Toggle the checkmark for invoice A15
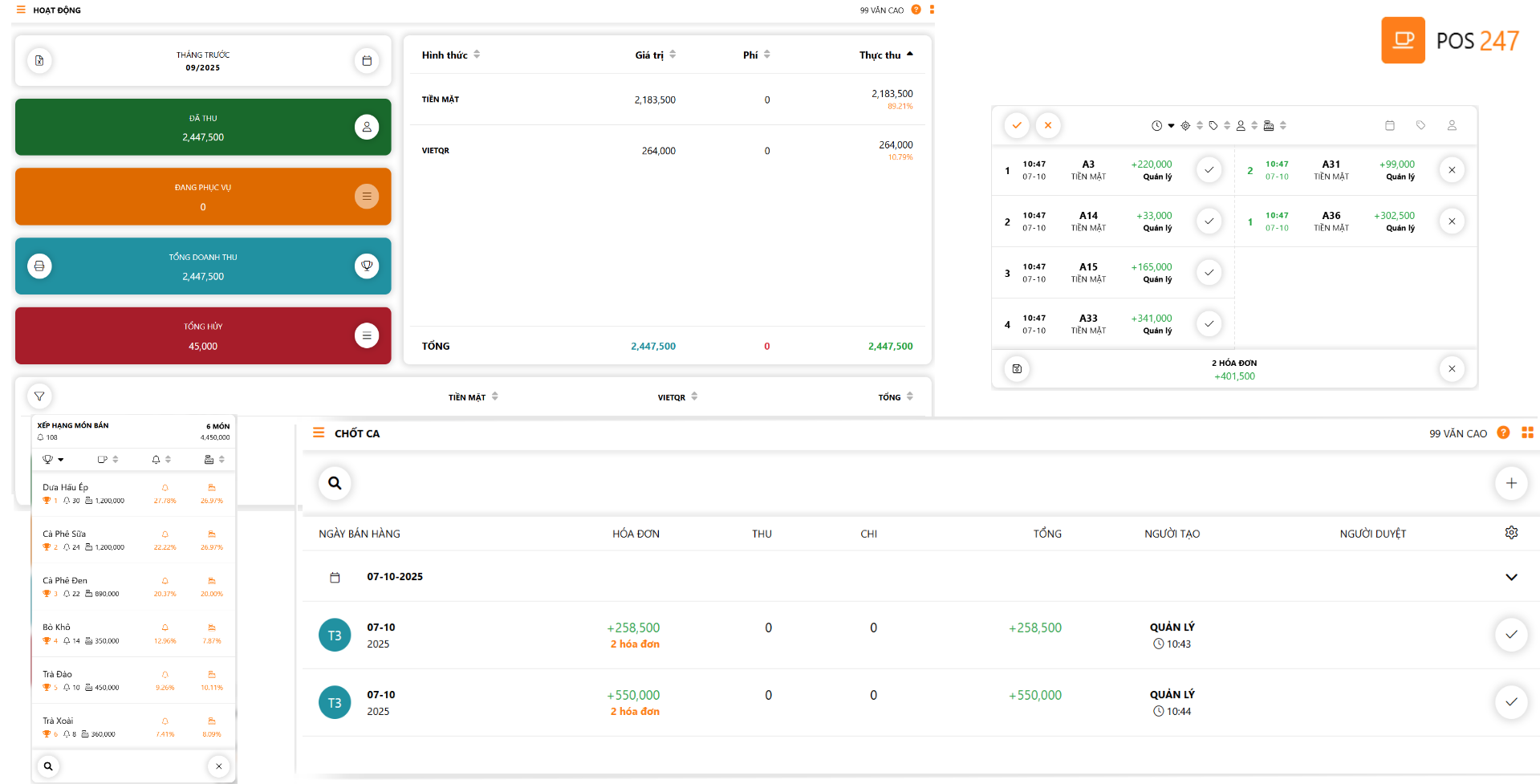1540x784 pixels. [1209, 273]
